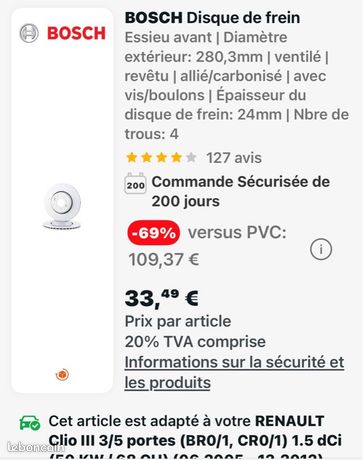Click the RENAULT Clio III compatibility text
This screenshot has height=460, width=363.
pos(195,437)
